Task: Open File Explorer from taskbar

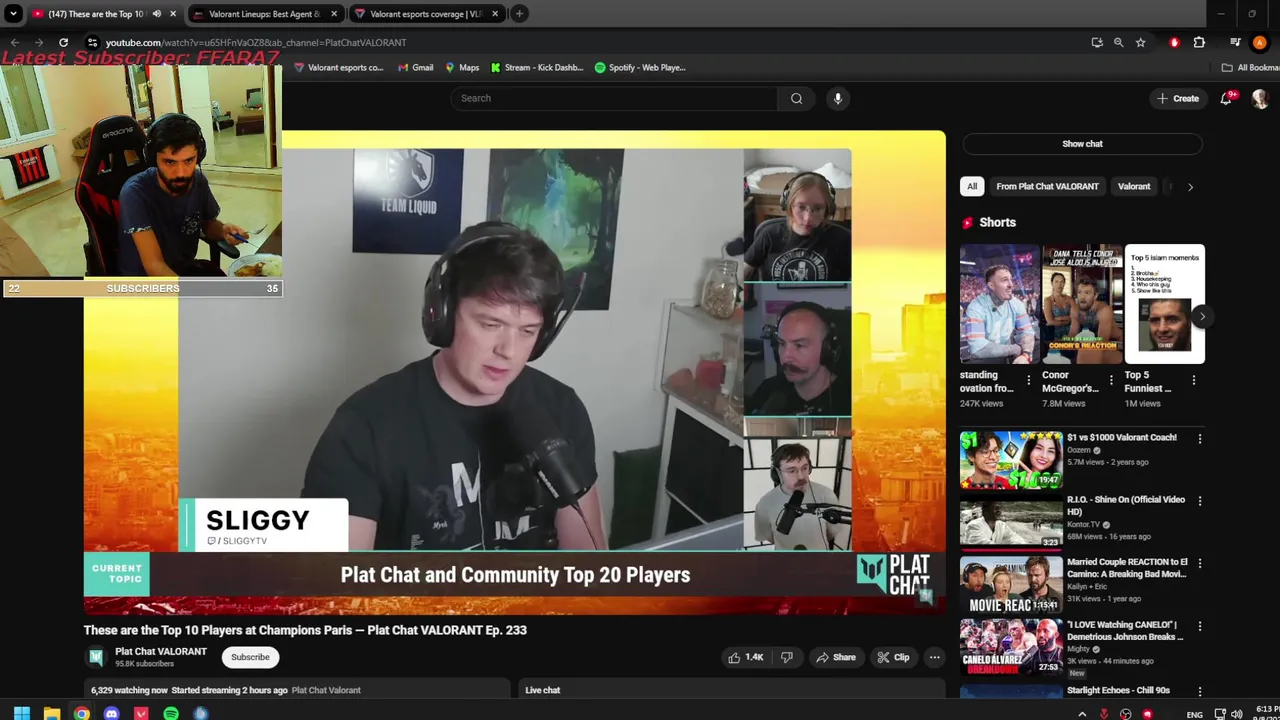Action: pyautogui.click(x=52, y=714)
